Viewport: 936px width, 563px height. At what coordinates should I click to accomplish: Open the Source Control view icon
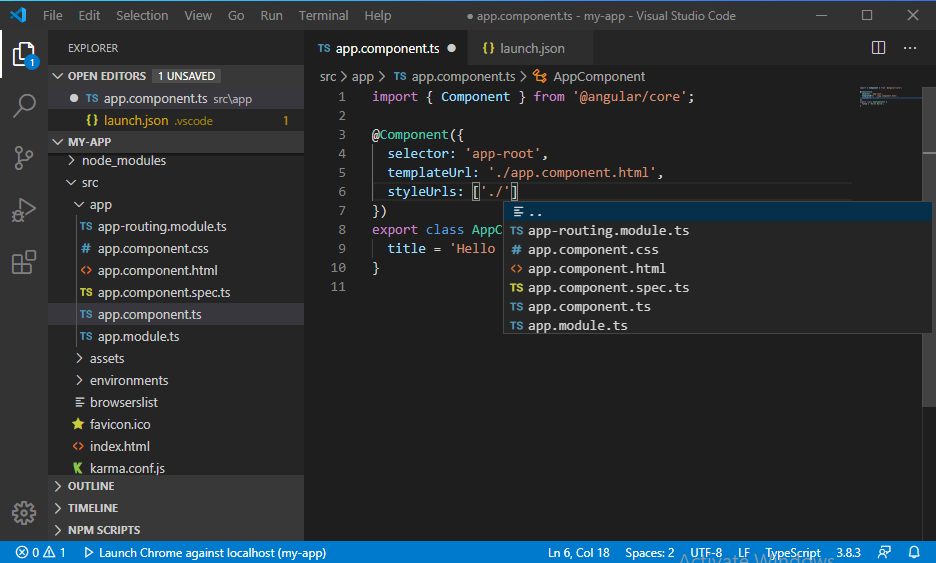click(x=24, y=158)
